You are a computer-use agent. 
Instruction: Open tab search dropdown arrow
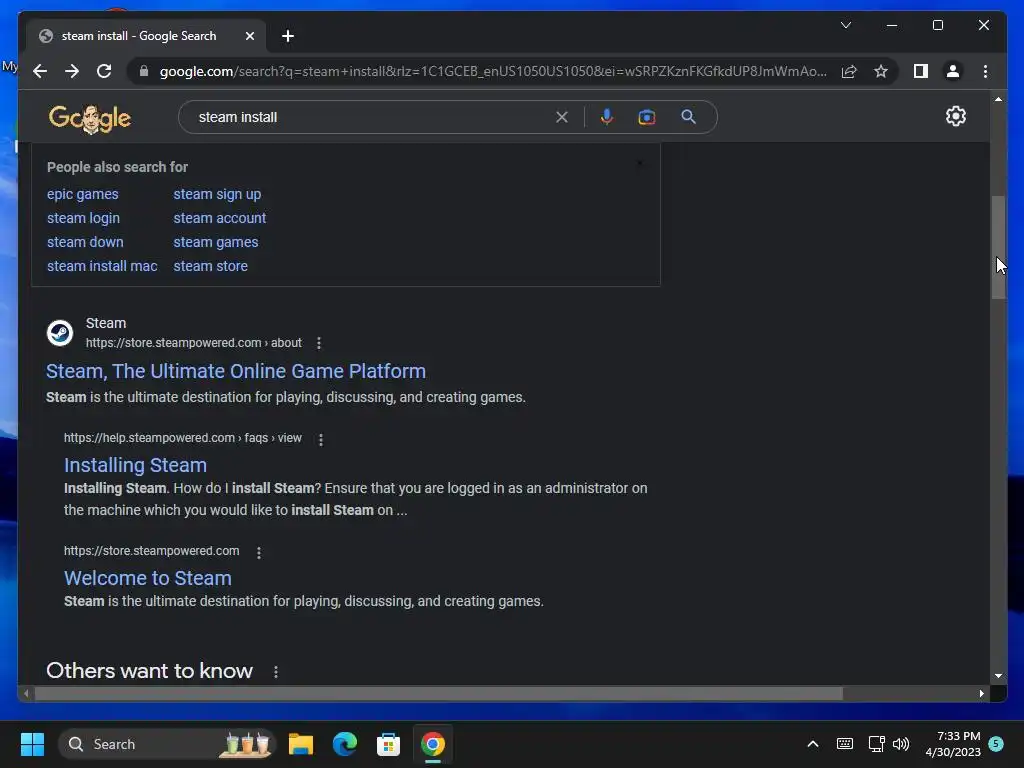846,25
